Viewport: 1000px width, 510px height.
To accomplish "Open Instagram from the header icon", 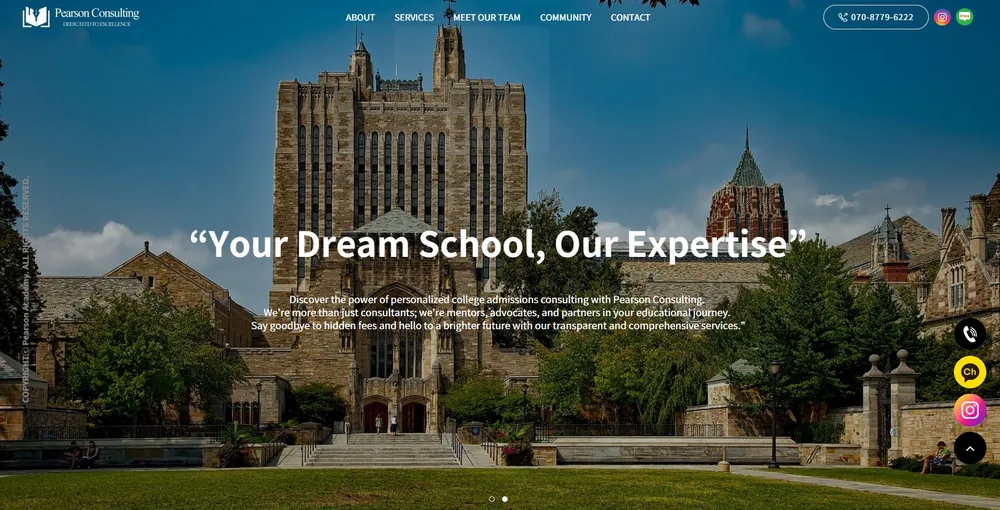I will (x=942, y=17).
